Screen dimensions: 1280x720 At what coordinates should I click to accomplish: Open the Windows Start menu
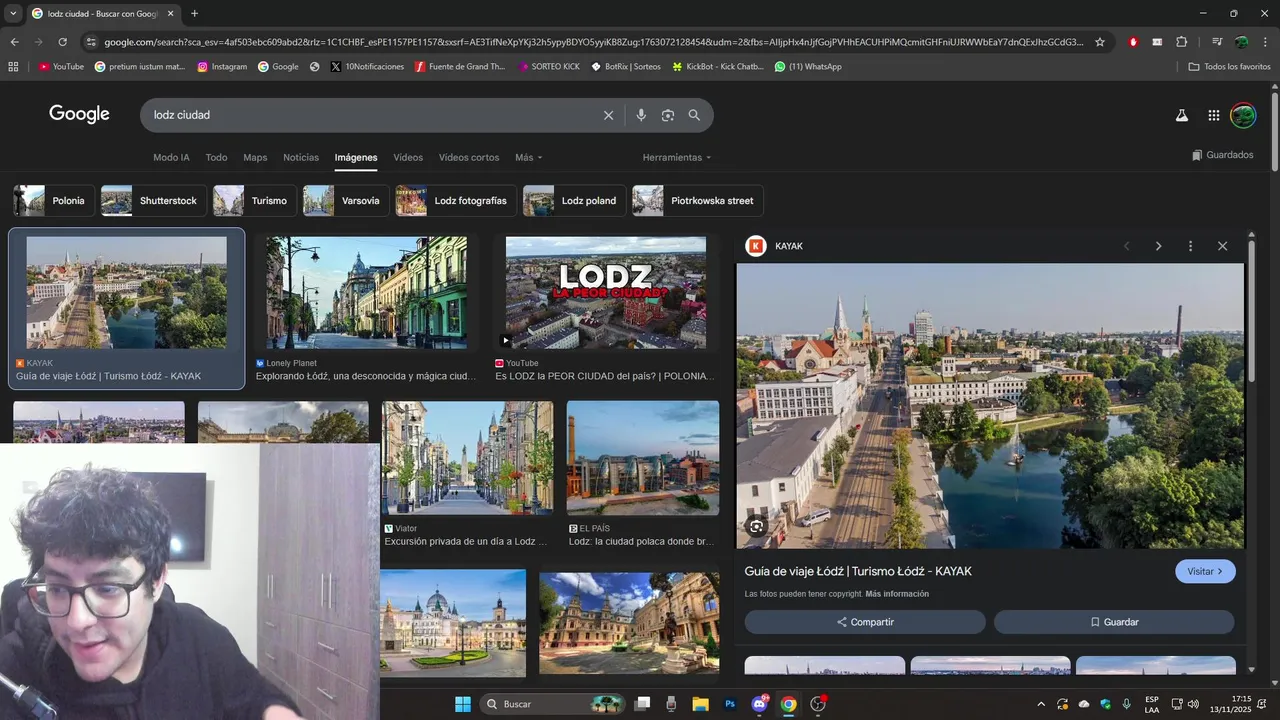point(463,704)
